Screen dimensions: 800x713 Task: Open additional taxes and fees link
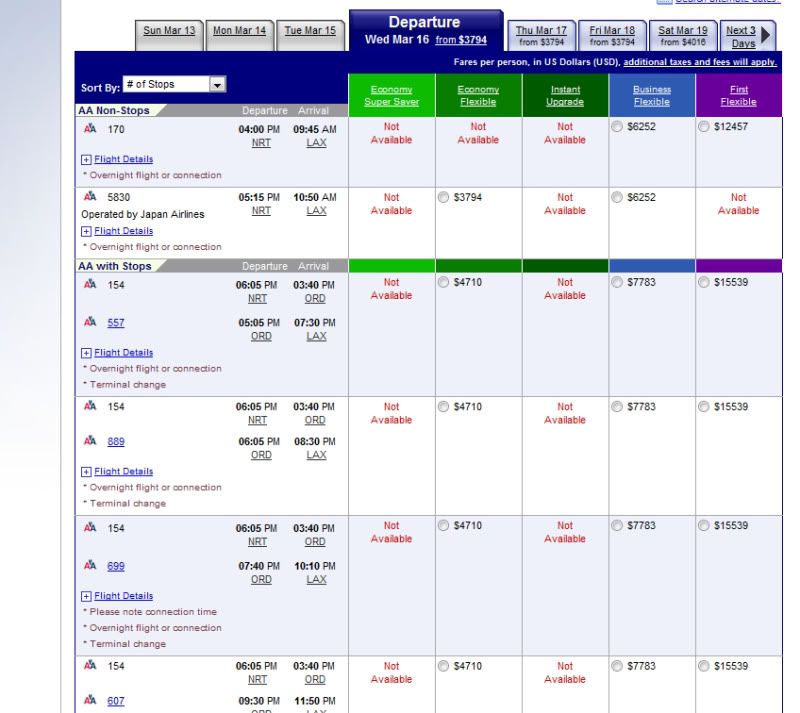(x=700, y=62)
